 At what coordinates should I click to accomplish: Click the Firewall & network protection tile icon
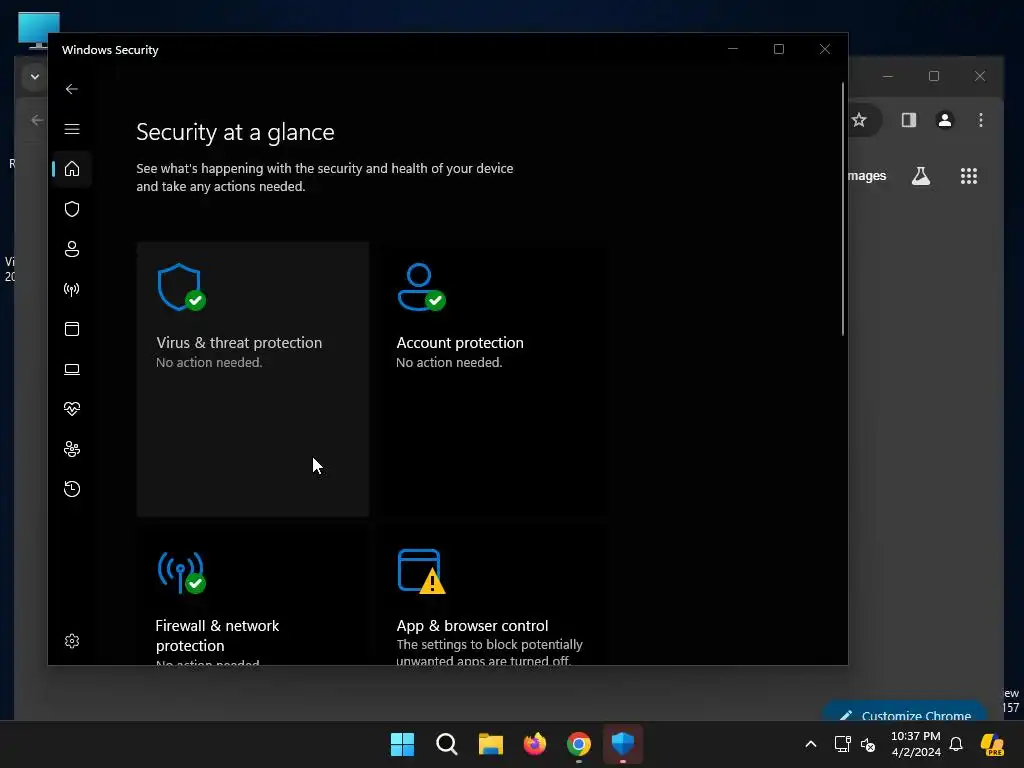pos(182,572)
